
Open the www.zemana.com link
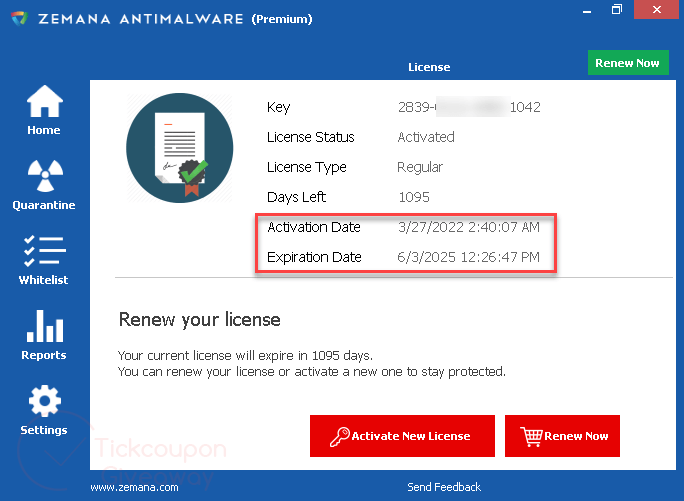[134, 487]
